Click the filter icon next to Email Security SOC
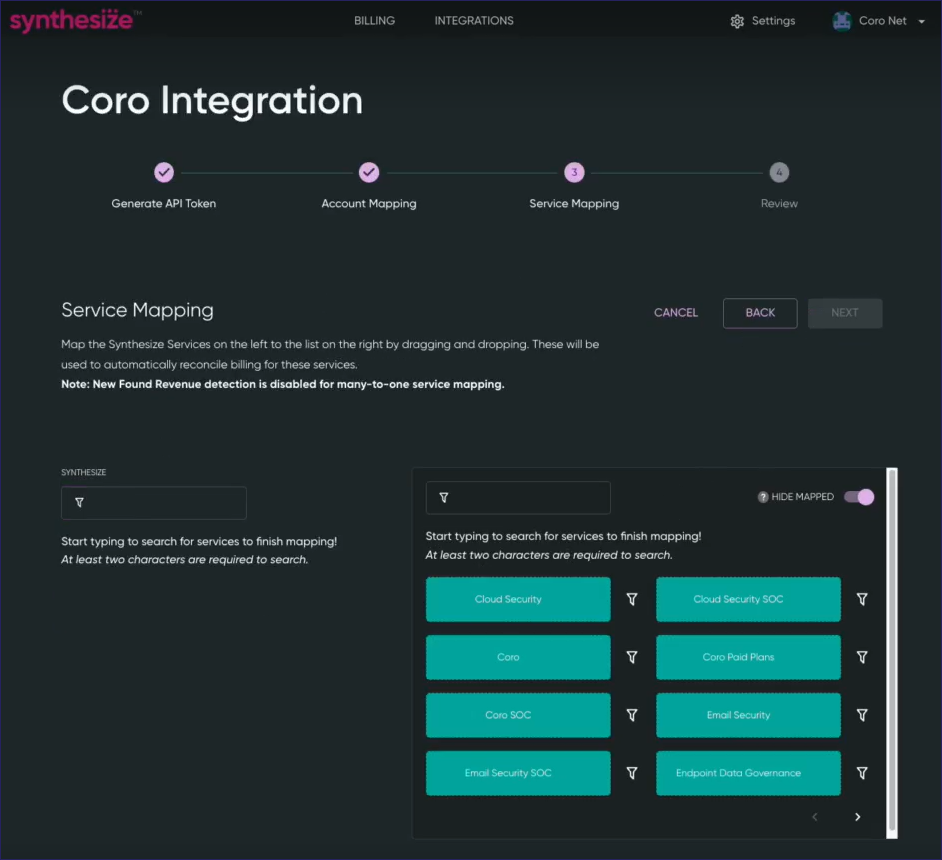 (x=632, y=773)
